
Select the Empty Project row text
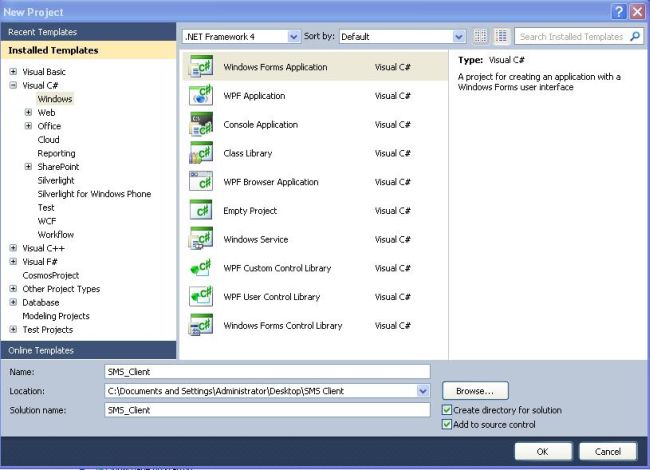tap(250, 211)
